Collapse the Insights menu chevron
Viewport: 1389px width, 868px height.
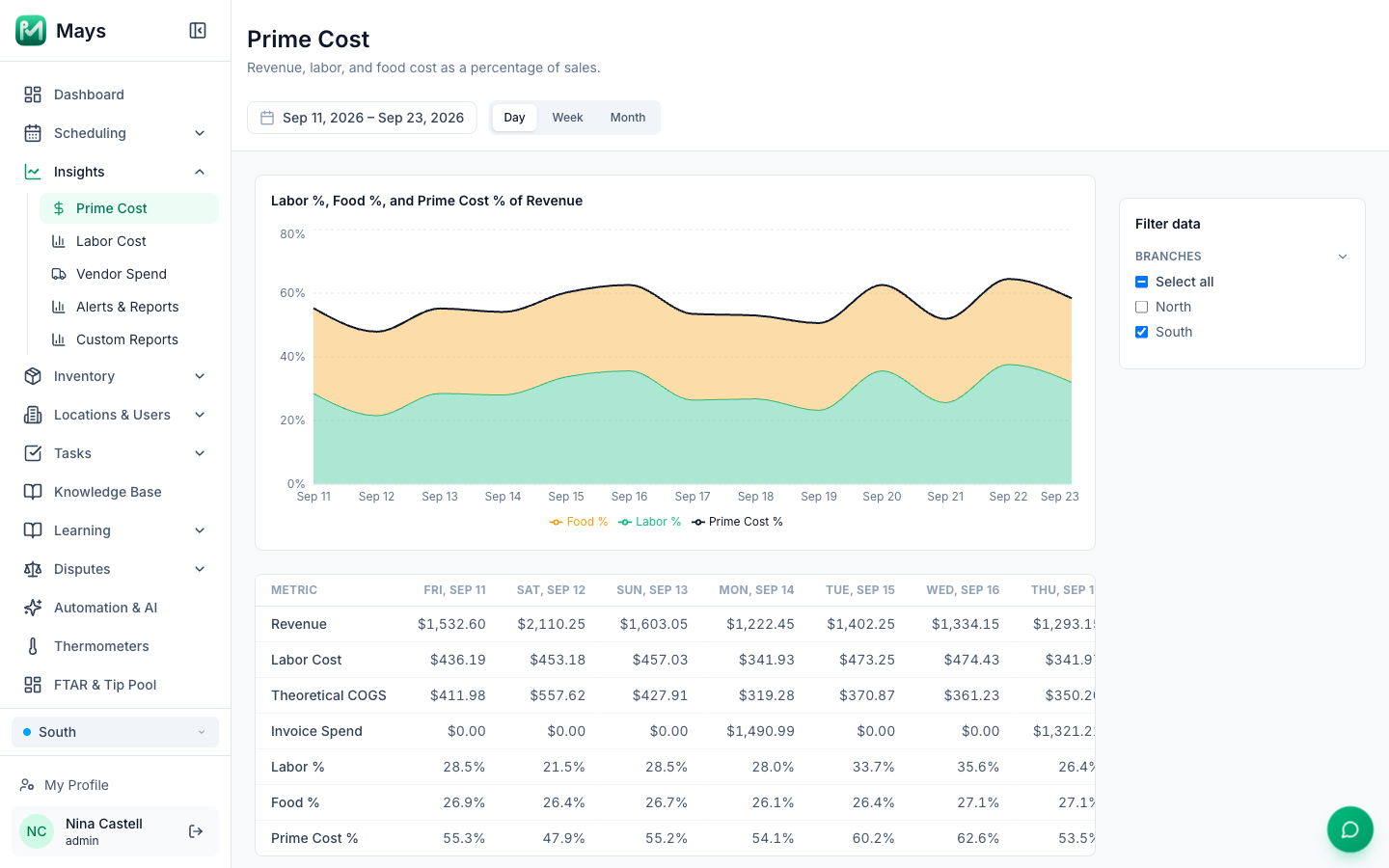[x=200, y=172]
